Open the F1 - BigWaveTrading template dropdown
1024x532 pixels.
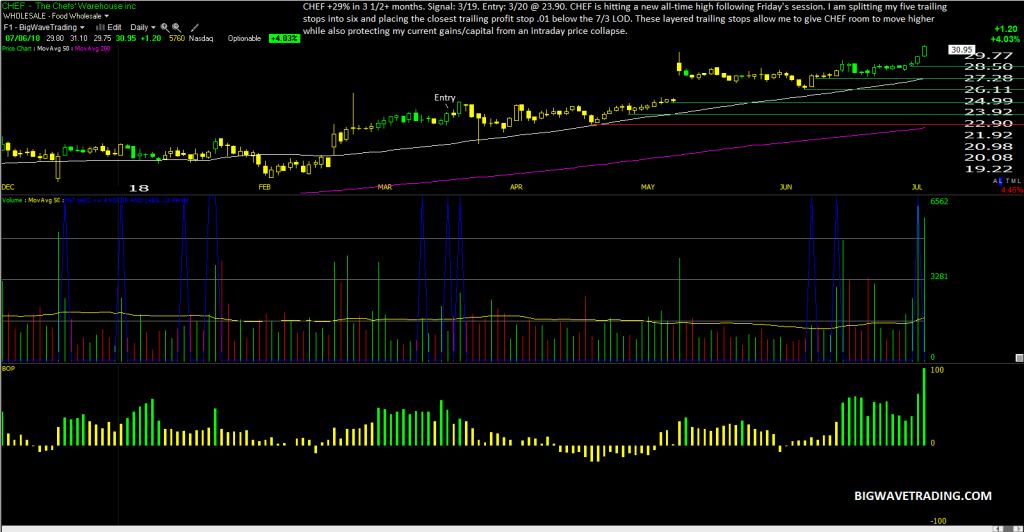(44, 27)
